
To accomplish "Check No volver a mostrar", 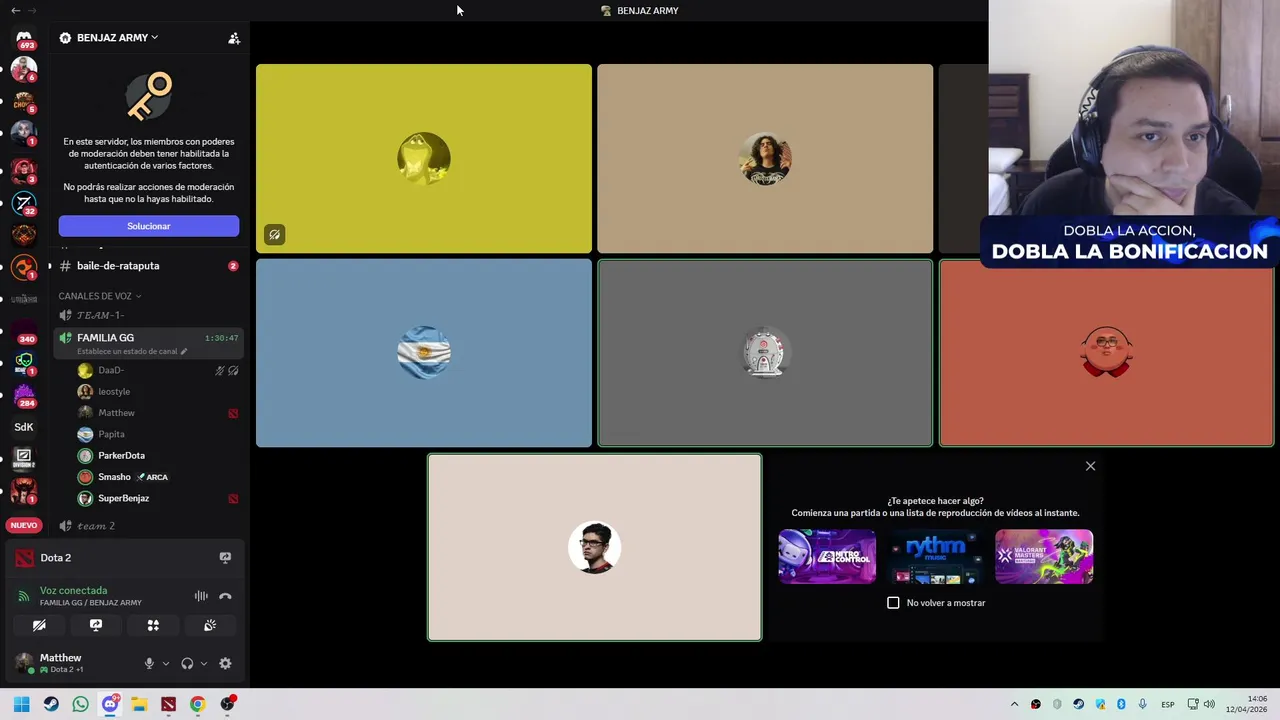I will [x=893, y=603].
